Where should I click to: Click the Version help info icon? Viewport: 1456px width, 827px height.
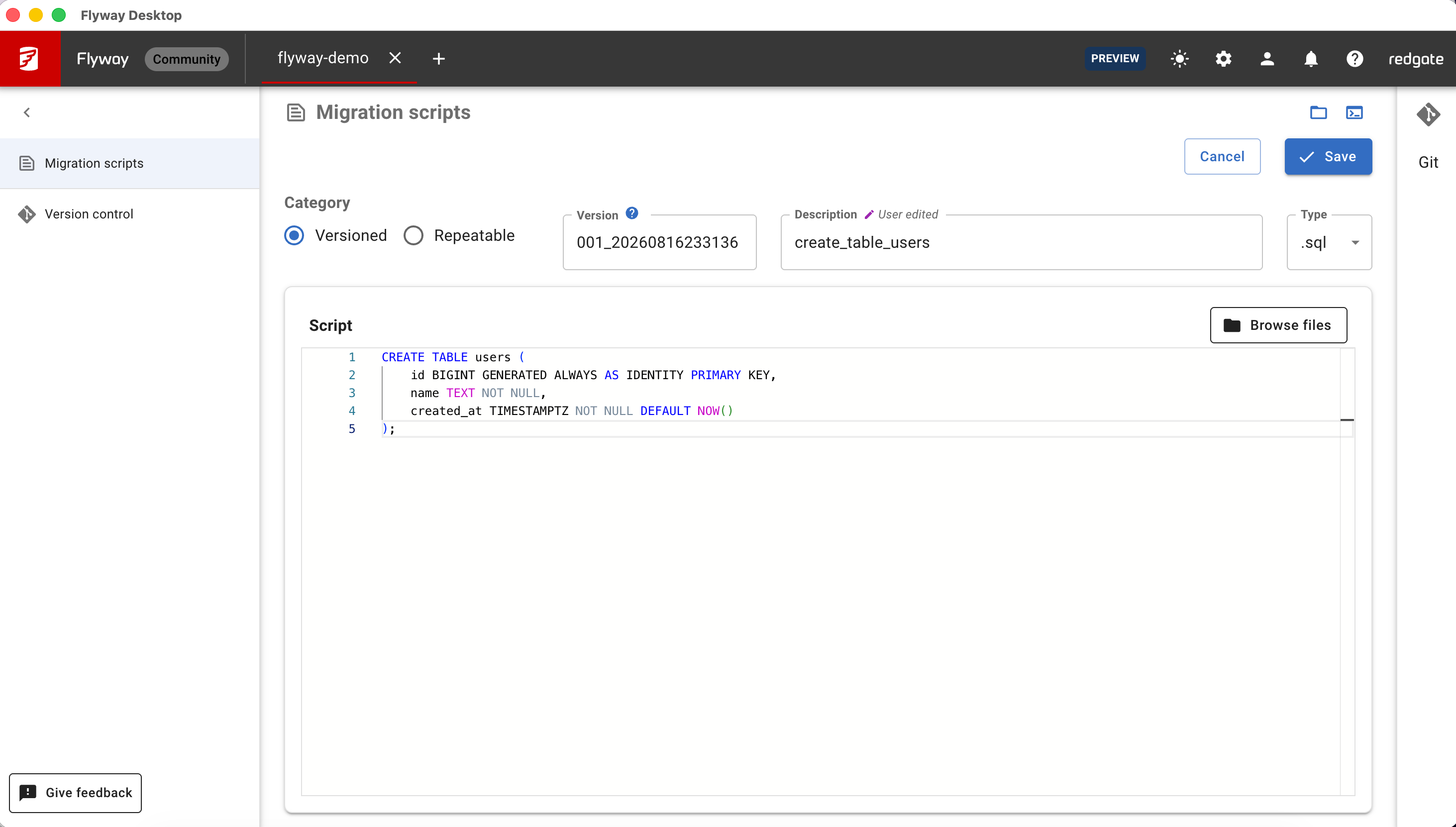coord(631,213)
